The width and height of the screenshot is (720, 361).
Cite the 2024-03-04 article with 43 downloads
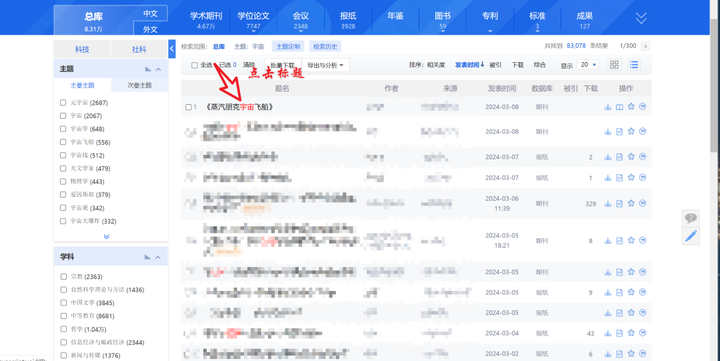click(x=643, y=333)
